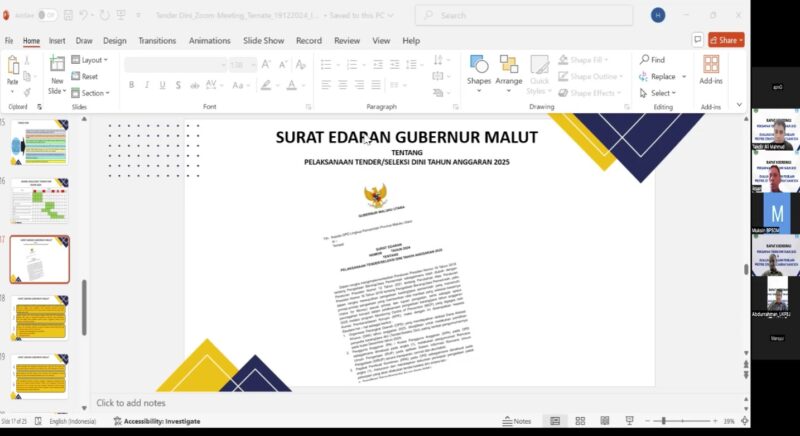Click the Bullets list icon
Viewport: 800px width, 436px height.
pos(326,64)
